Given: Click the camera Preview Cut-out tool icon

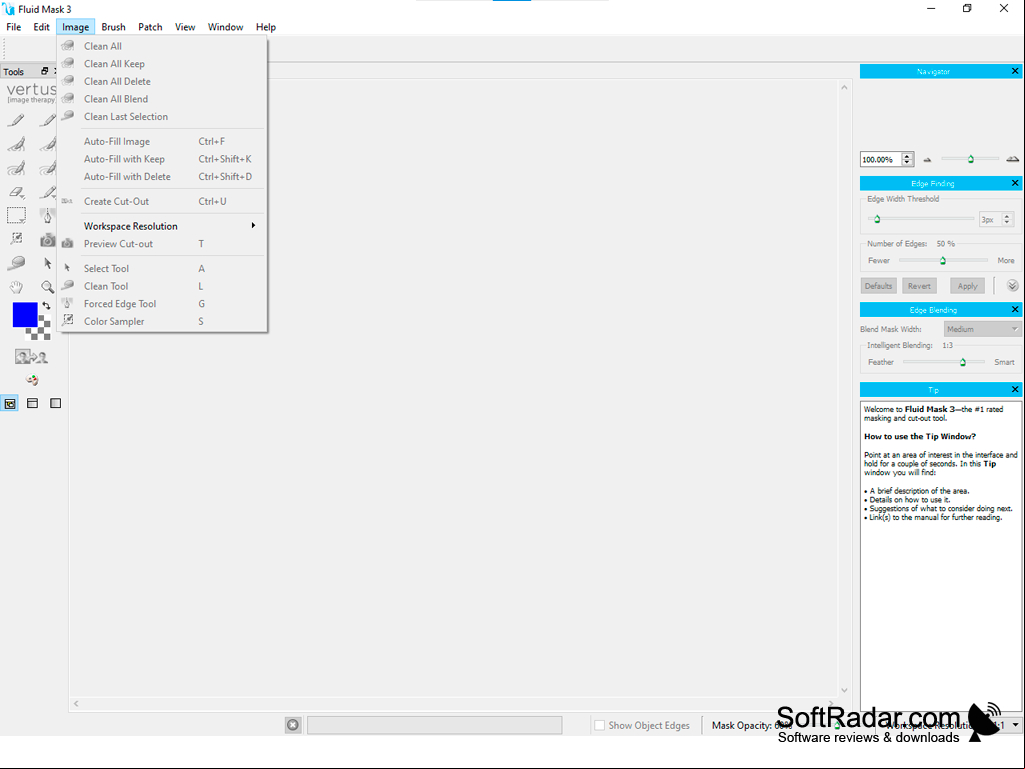Looking at the screenshot, I should pos(47,240).
